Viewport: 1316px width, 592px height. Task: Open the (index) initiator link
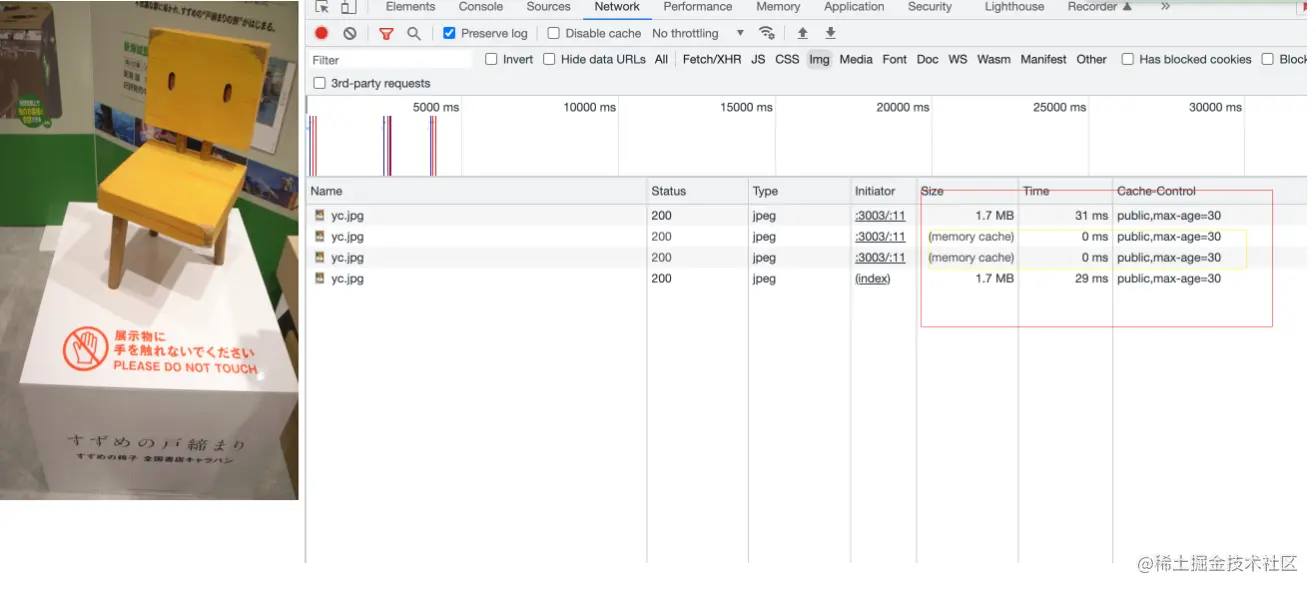(872, 278)
